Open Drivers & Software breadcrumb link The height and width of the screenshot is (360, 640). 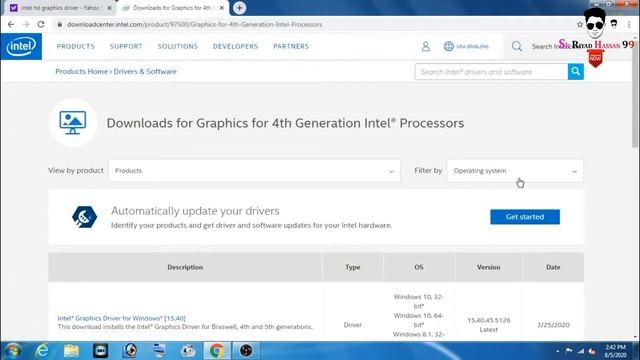[x=145, y=71]
